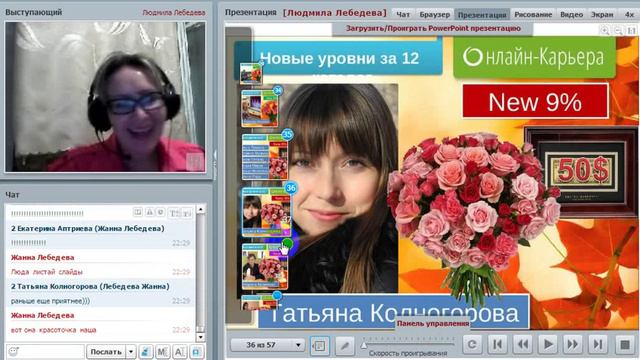The image size is (640, 360).
Task: Select the topmost small slide thumbnail
Action: [x=251, y=73]
